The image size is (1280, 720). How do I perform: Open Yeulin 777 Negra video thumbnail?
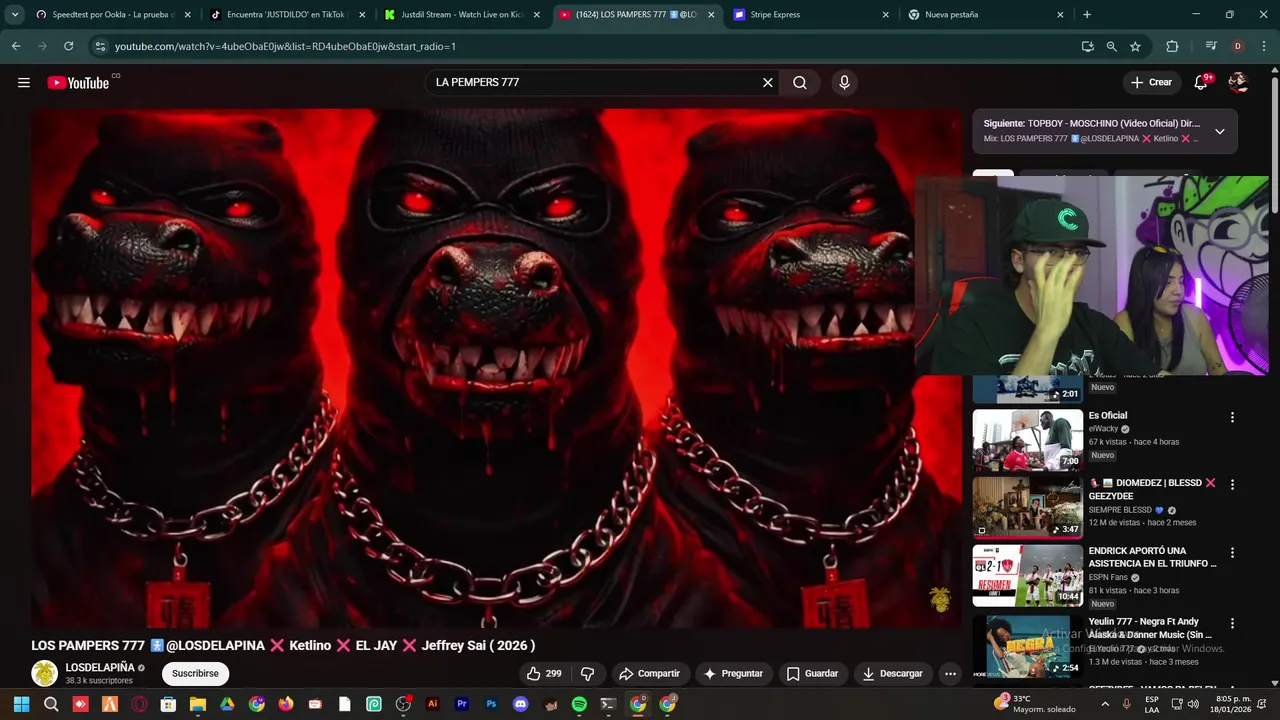(x=1028, y=646)
